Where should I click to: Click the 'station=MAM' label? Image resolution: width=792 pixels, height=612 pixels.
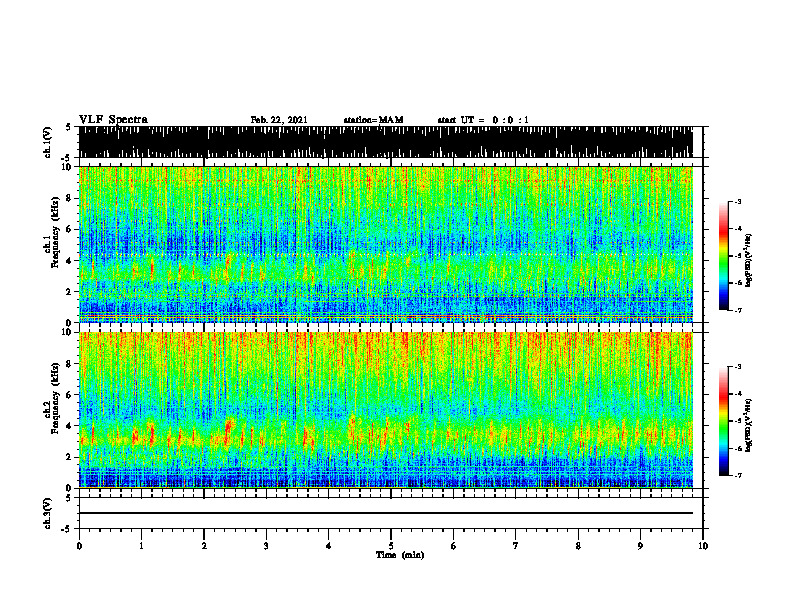pyautogui.click(x=373, y=120)
